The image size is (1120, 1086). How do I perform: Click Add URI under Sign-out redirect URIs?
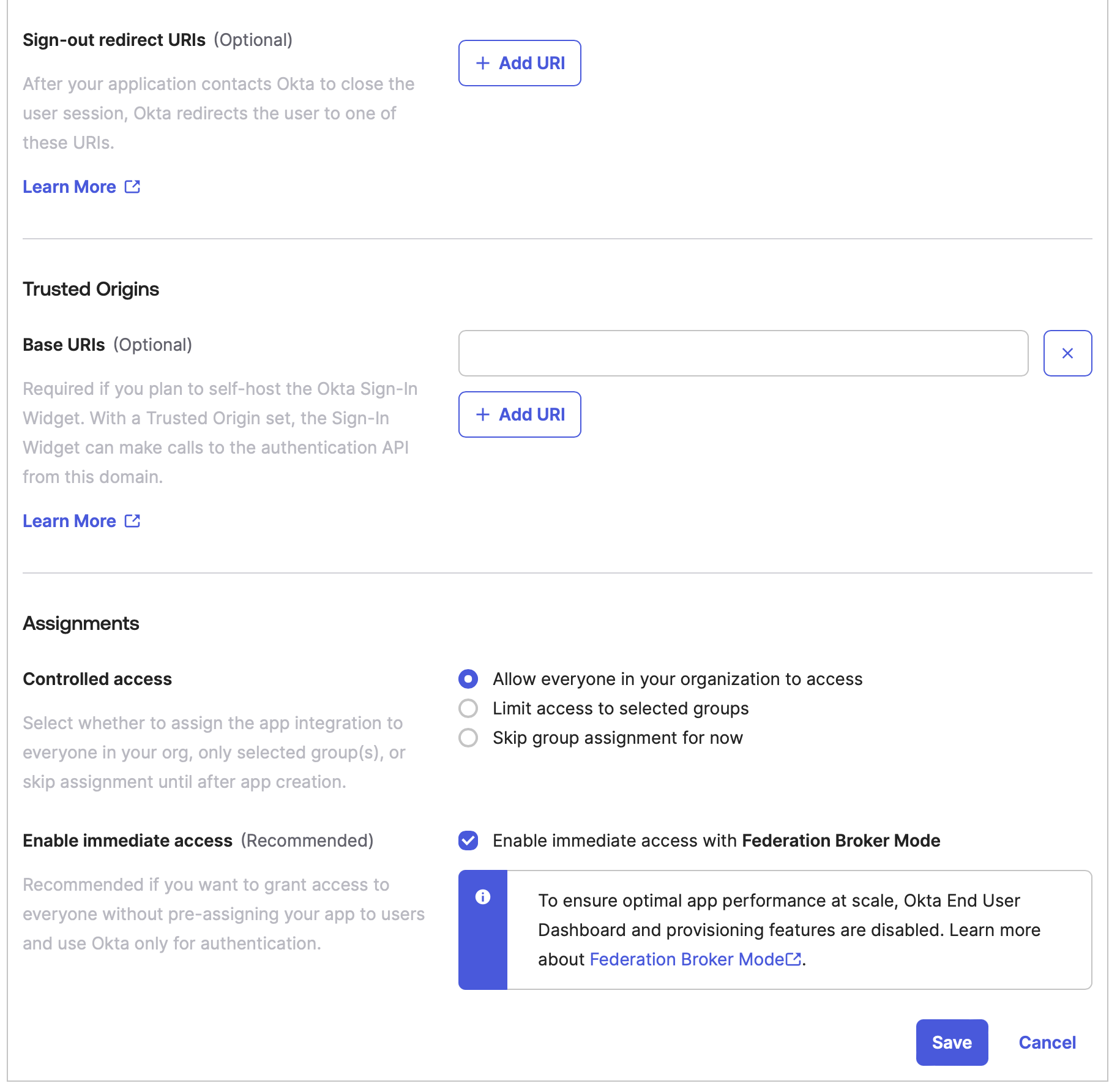click(x=519, y=62)
